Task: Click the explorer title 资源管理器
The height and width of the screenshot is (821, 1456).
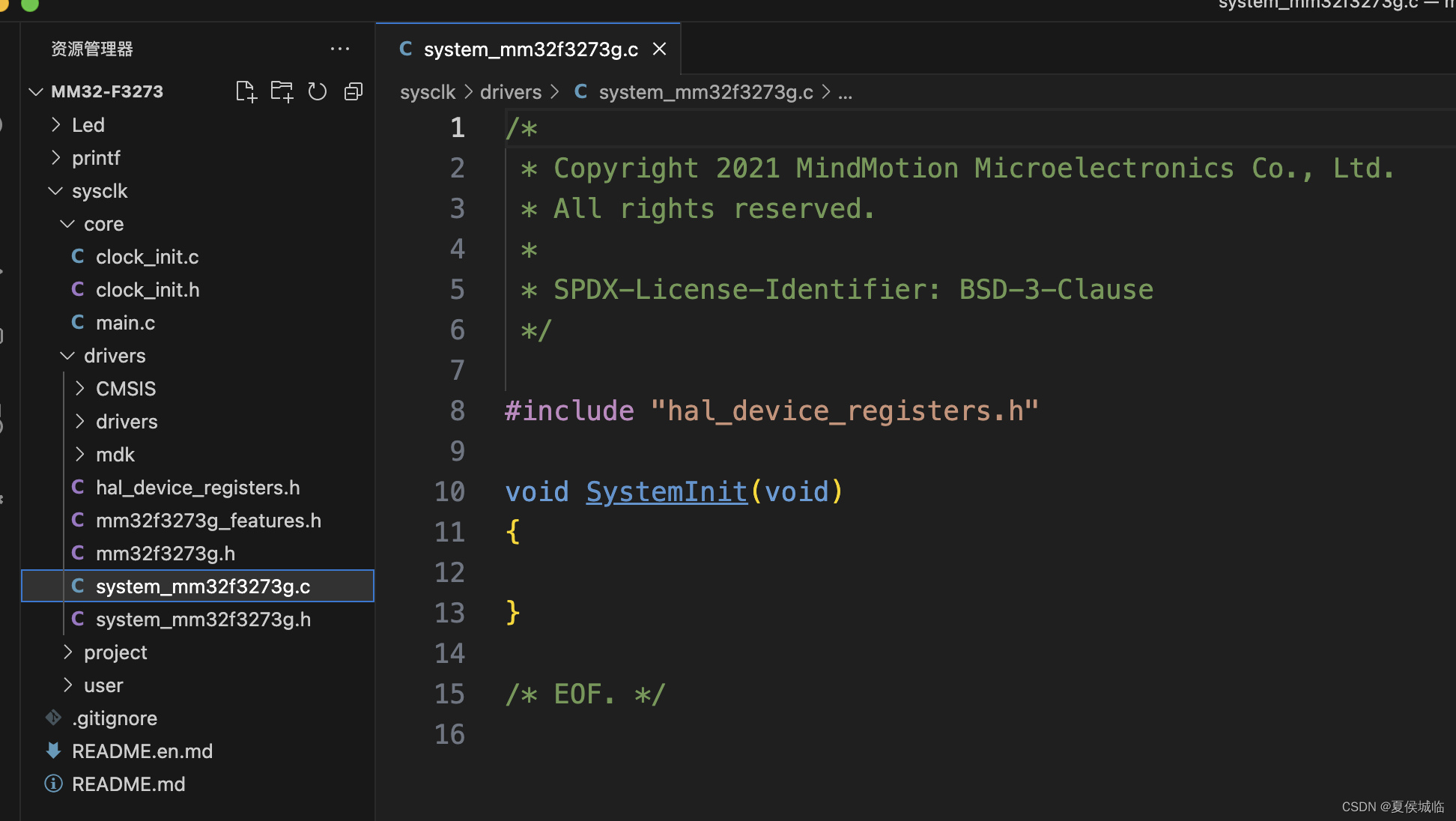Action: pos(92,49)
